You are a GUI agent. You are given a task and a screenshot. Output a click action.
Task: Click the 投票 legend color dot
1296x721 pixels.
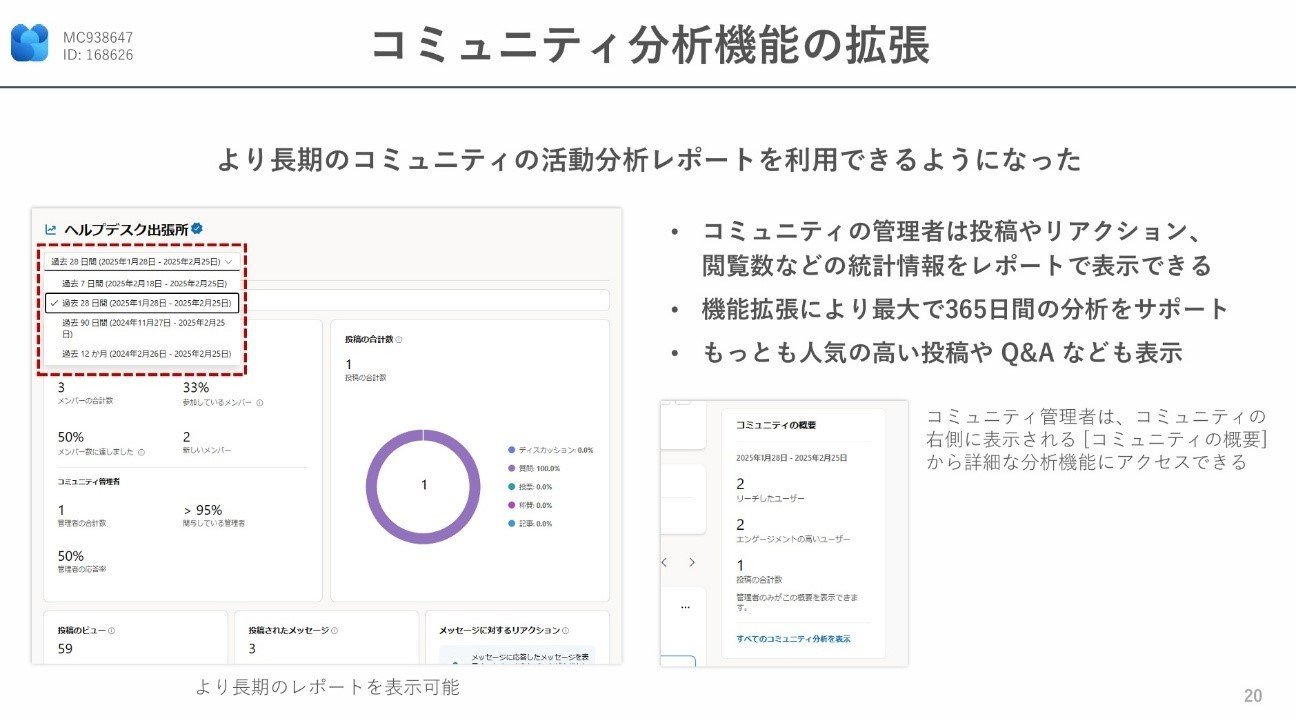[511, 487]
